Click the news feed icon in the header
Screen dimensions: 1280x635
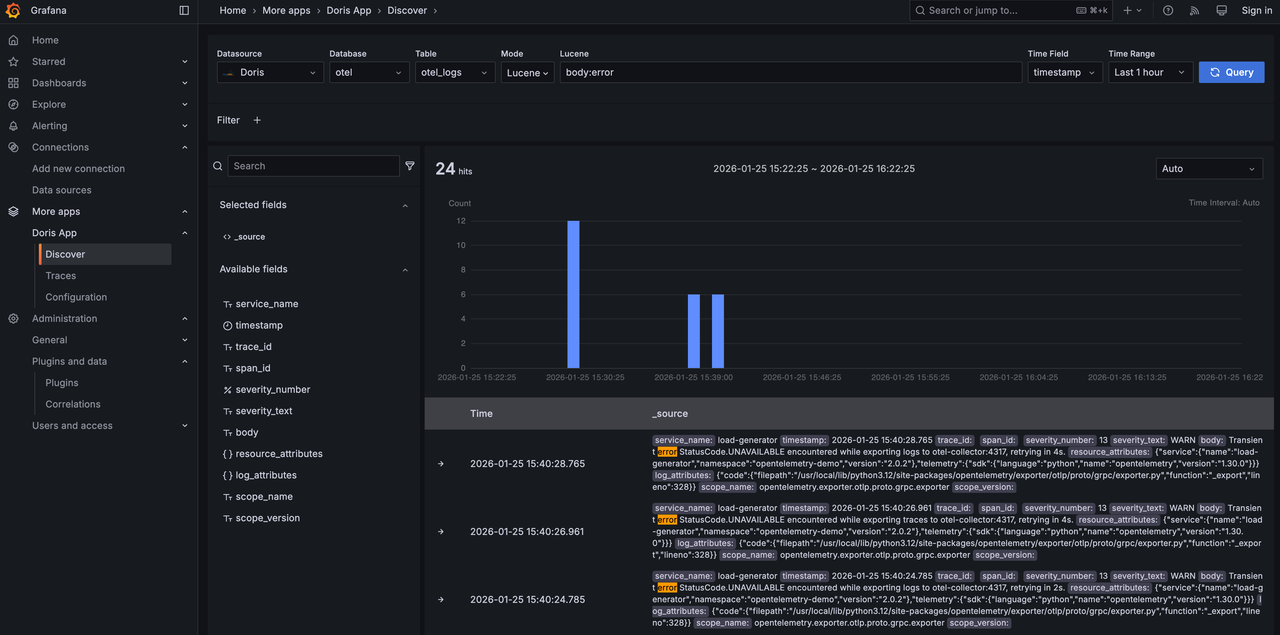pos(1193,10)
